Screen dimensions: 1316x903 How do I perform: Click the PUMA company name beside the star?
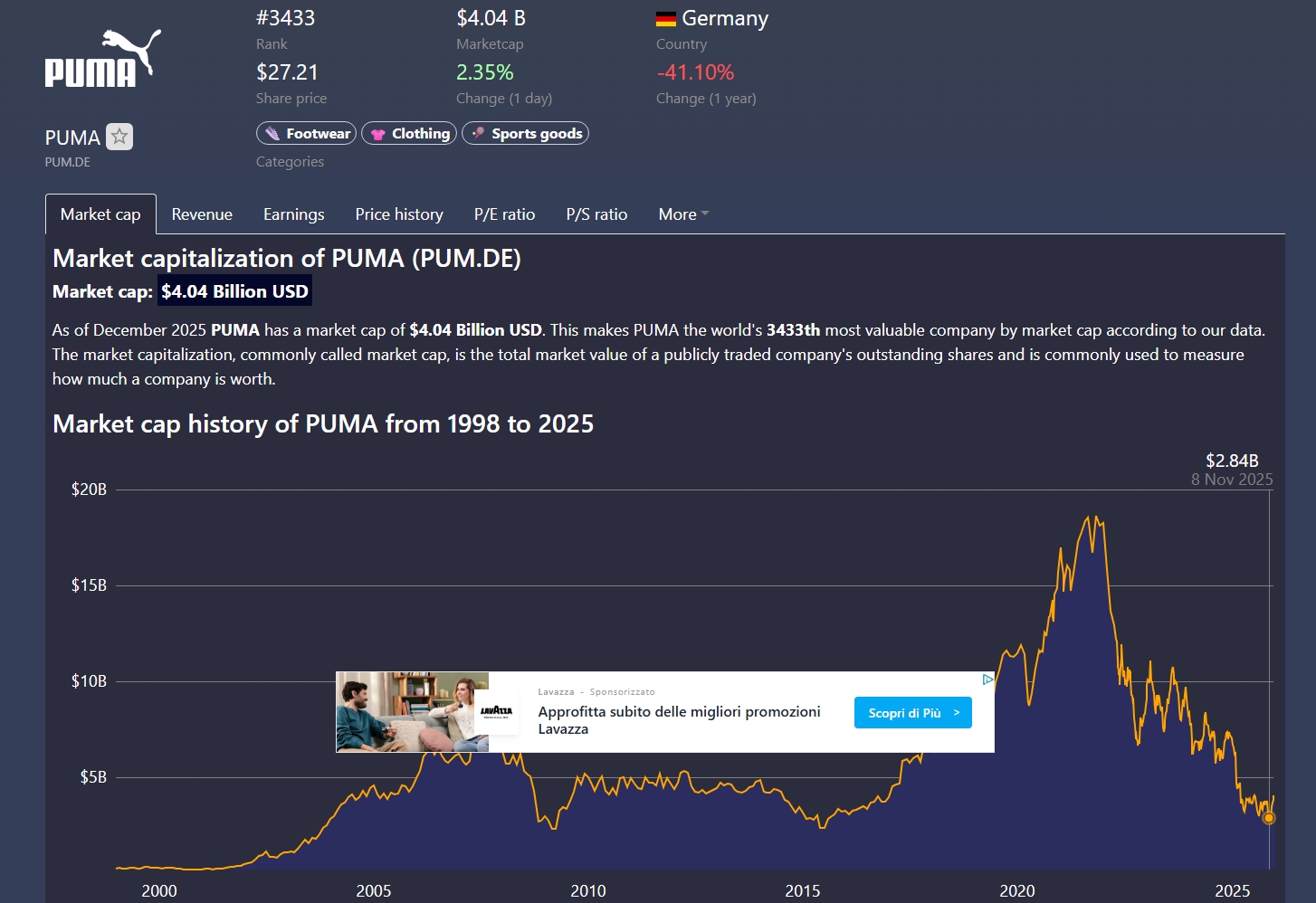[x=72, y=138]
